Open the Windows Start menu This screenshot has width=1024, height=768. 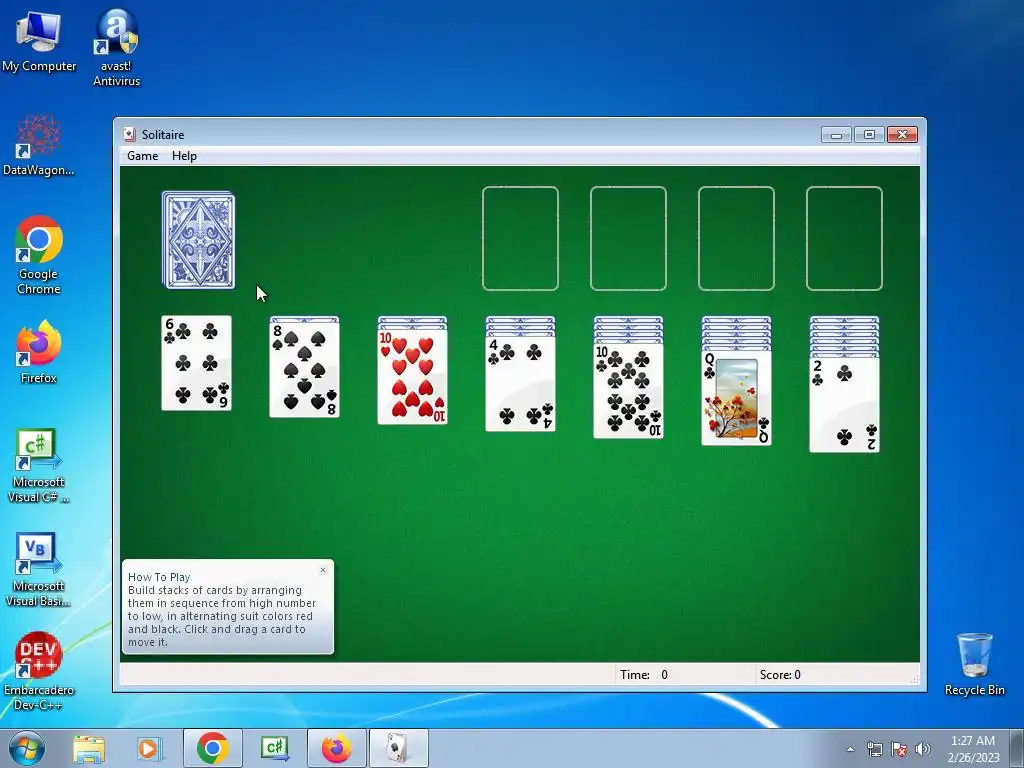tap(27, 748)
